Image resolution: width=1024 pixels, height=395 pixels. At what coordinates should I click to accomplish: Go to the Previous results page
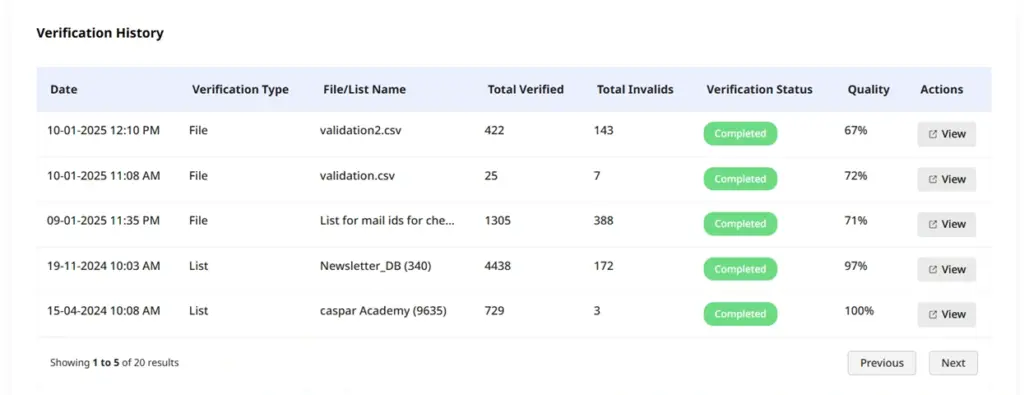coord(882,363)
